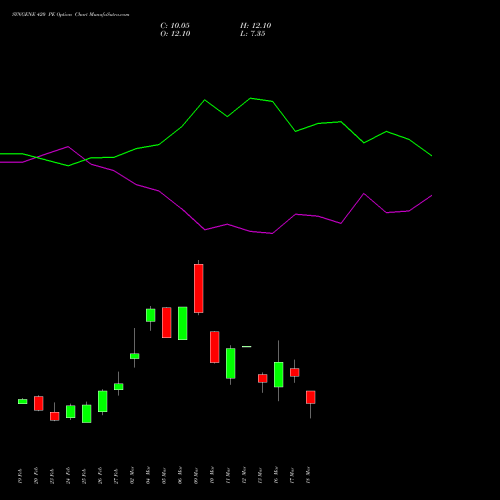Click the 11 Mar date label
Viewport: 500px width, 500px height.
click(228, 475)
